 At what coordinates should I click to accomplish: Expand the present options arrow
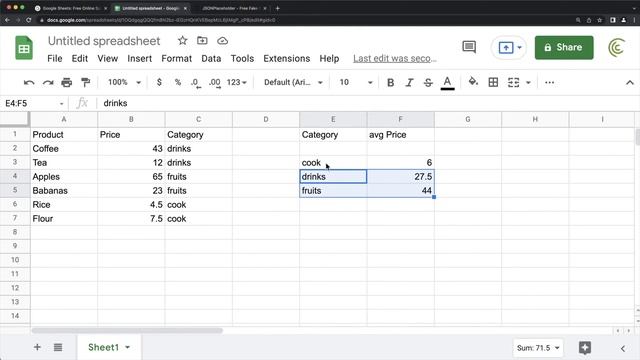[520, 47]
